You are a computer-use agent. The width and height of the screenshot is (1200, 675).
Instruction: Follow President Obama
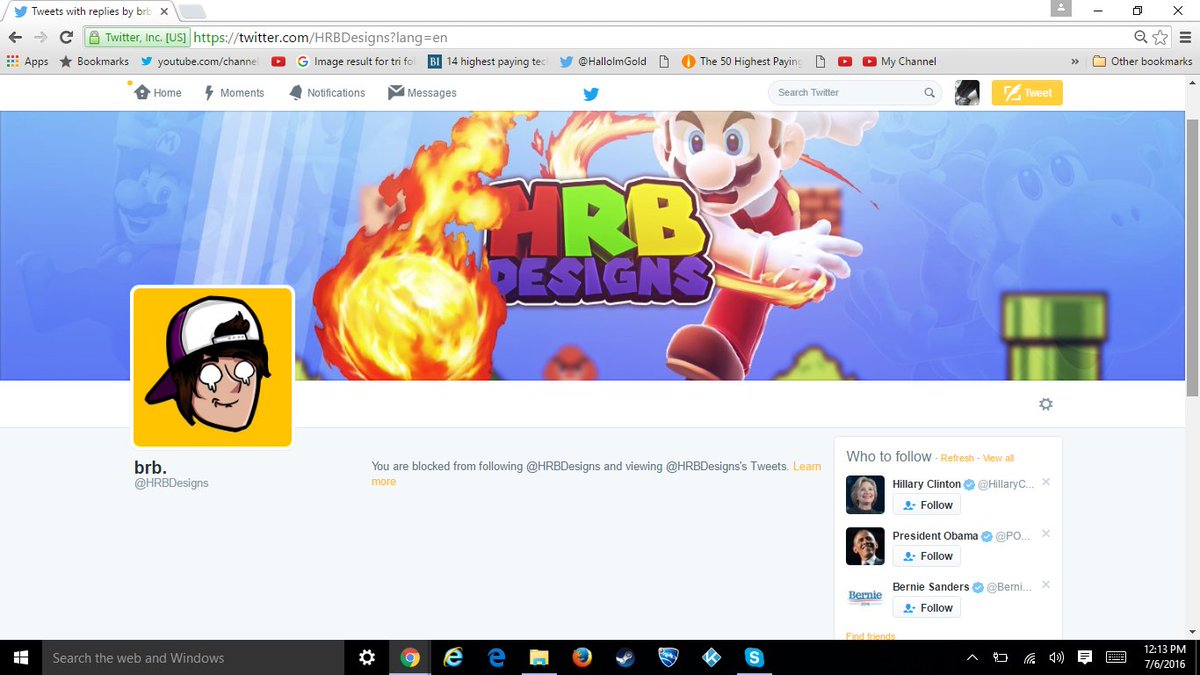(x=926, y=556)
